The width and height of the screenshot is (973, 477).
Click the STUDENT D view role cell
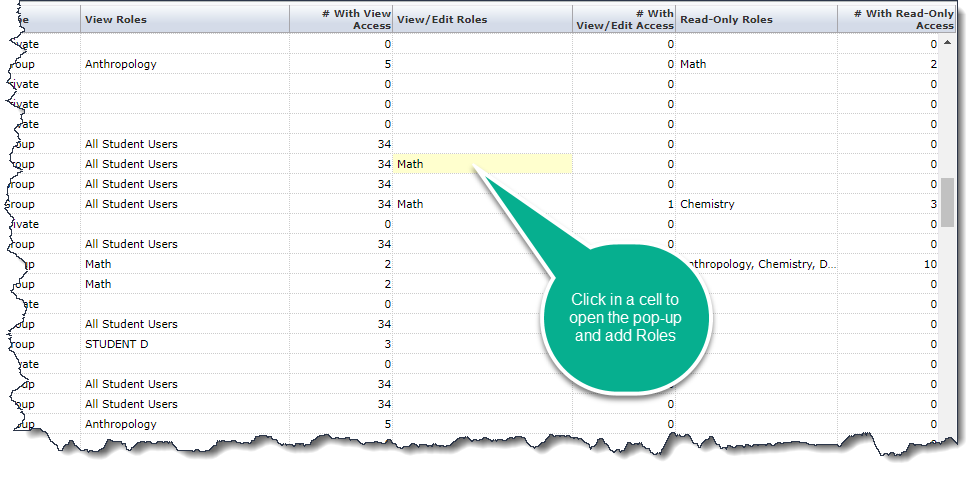(x=184, y=344)
